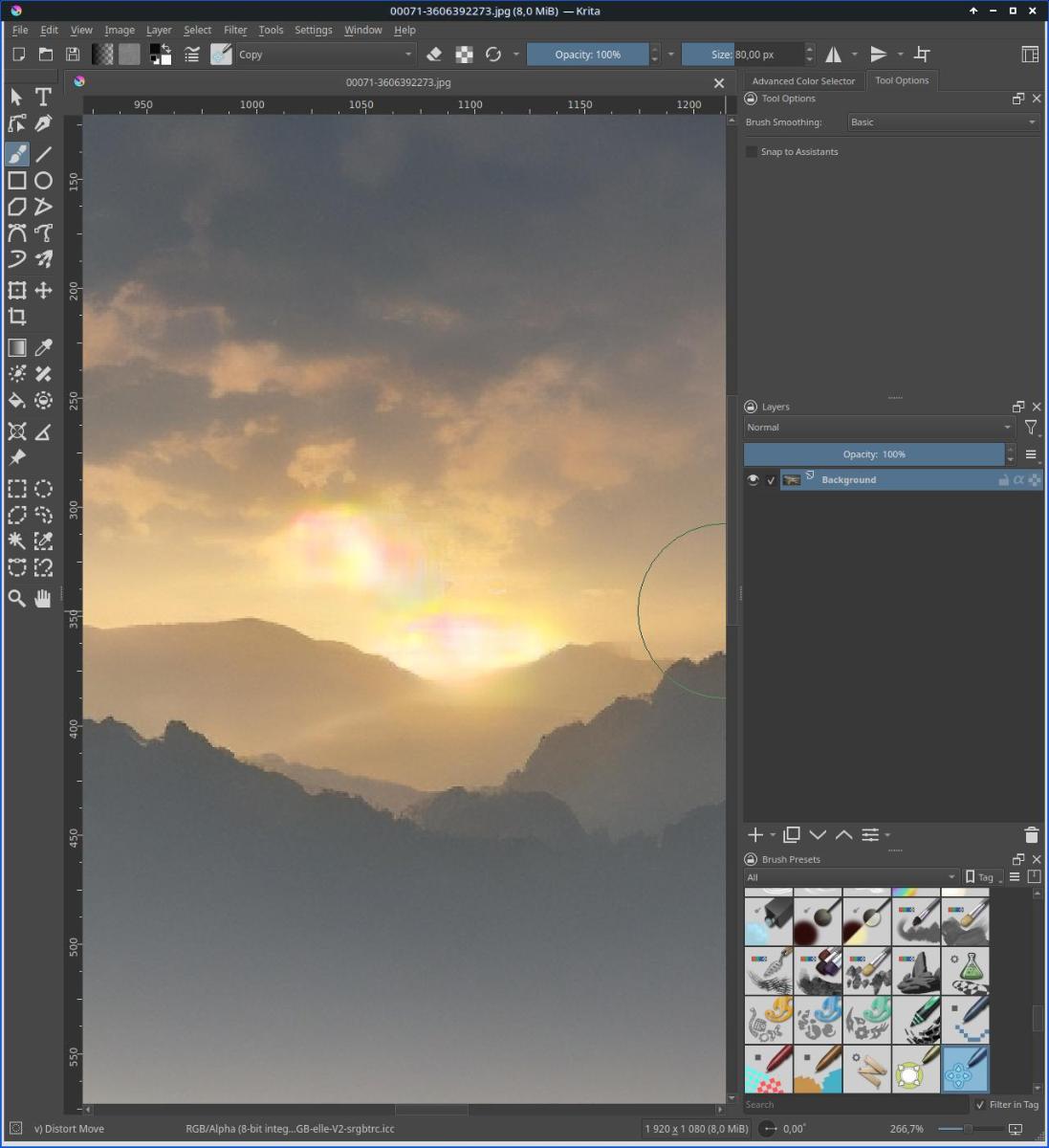Toggle preserve alpha checkerboard button
The image size is (1049, 1148).
(464, 55)
